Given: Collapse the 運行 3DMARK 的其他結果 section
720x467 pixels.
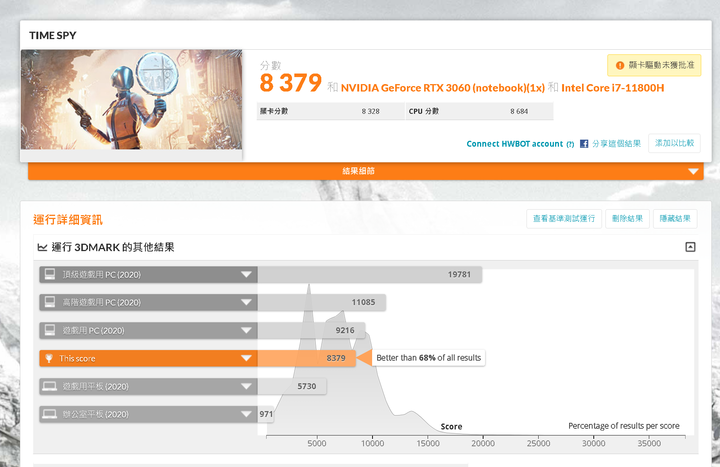Looking at the screenshot, I should click(690, 247).
